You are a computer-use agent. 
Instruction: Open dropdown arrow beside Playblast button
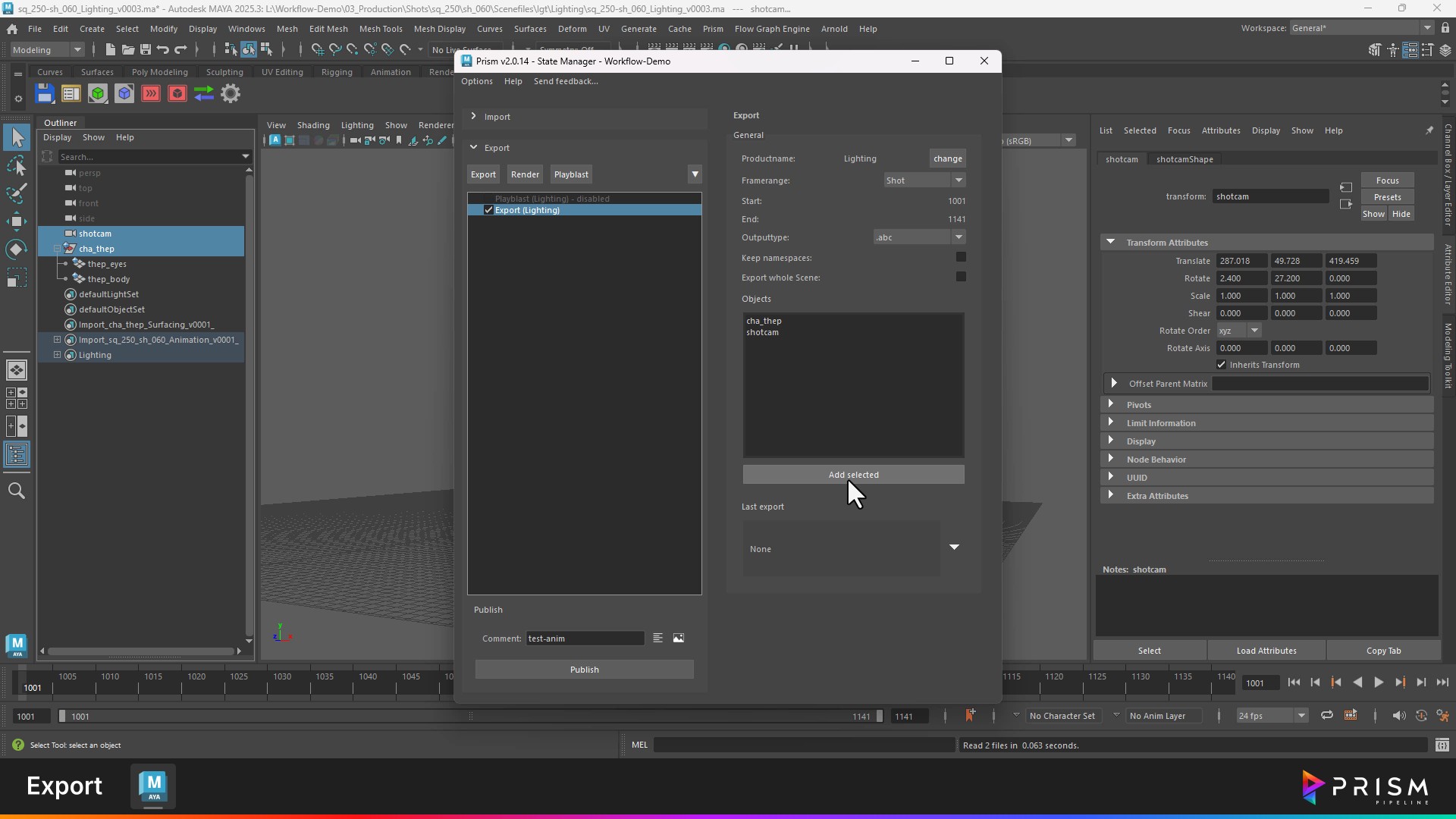[x=695, y=174]
